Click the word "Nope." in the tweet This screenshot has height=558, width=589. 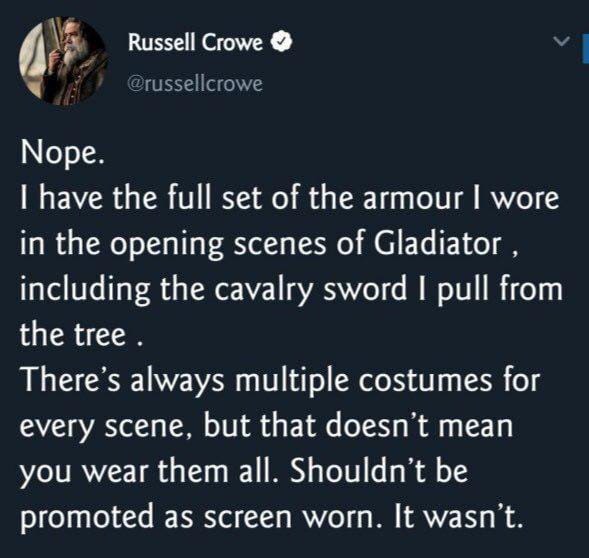point(62,154)
